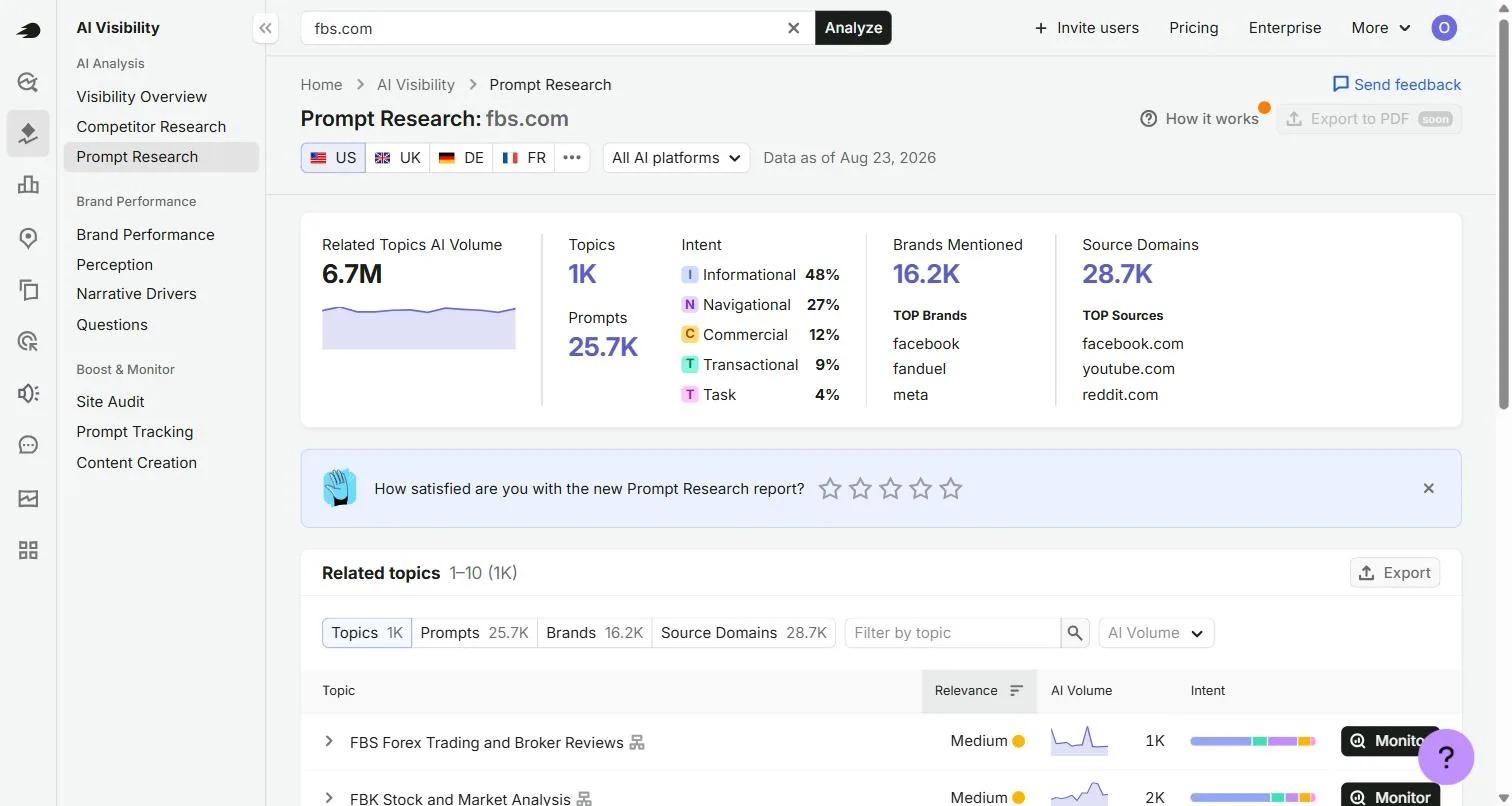1512x806 pixels.
Task: Open Questions in sidebar
Action: point(112,324)
